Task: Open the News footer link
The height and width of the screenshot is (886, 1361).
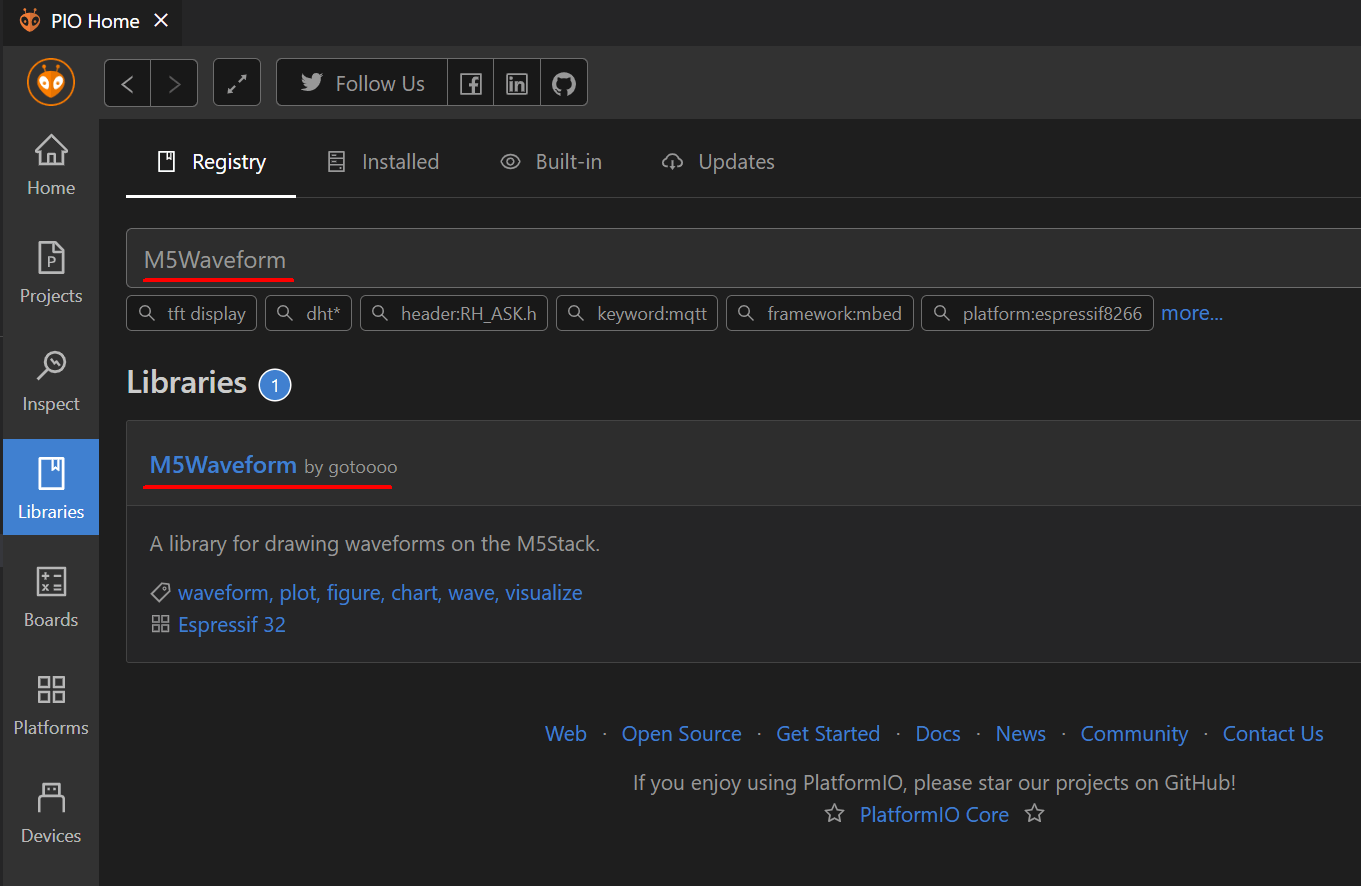Action: point(1021,734)
